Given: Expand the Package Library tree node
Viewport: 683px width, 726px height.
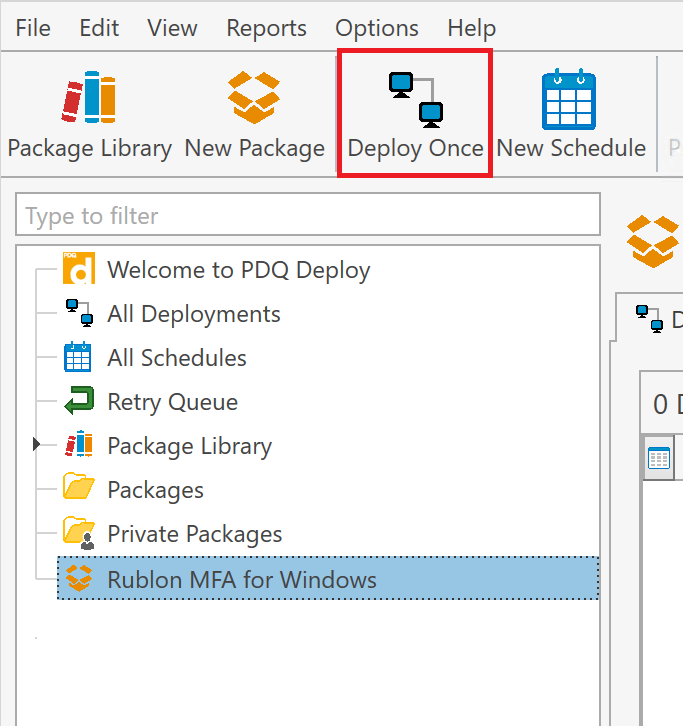Looking at the screenshot, I should point(37,445).
